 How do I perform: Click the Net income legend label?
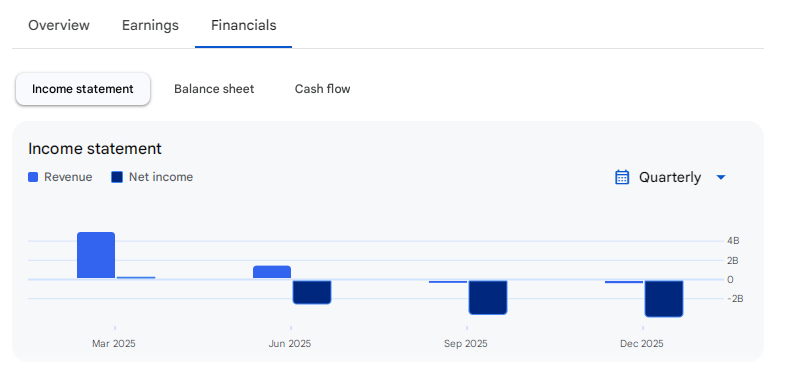click(161, 177)
